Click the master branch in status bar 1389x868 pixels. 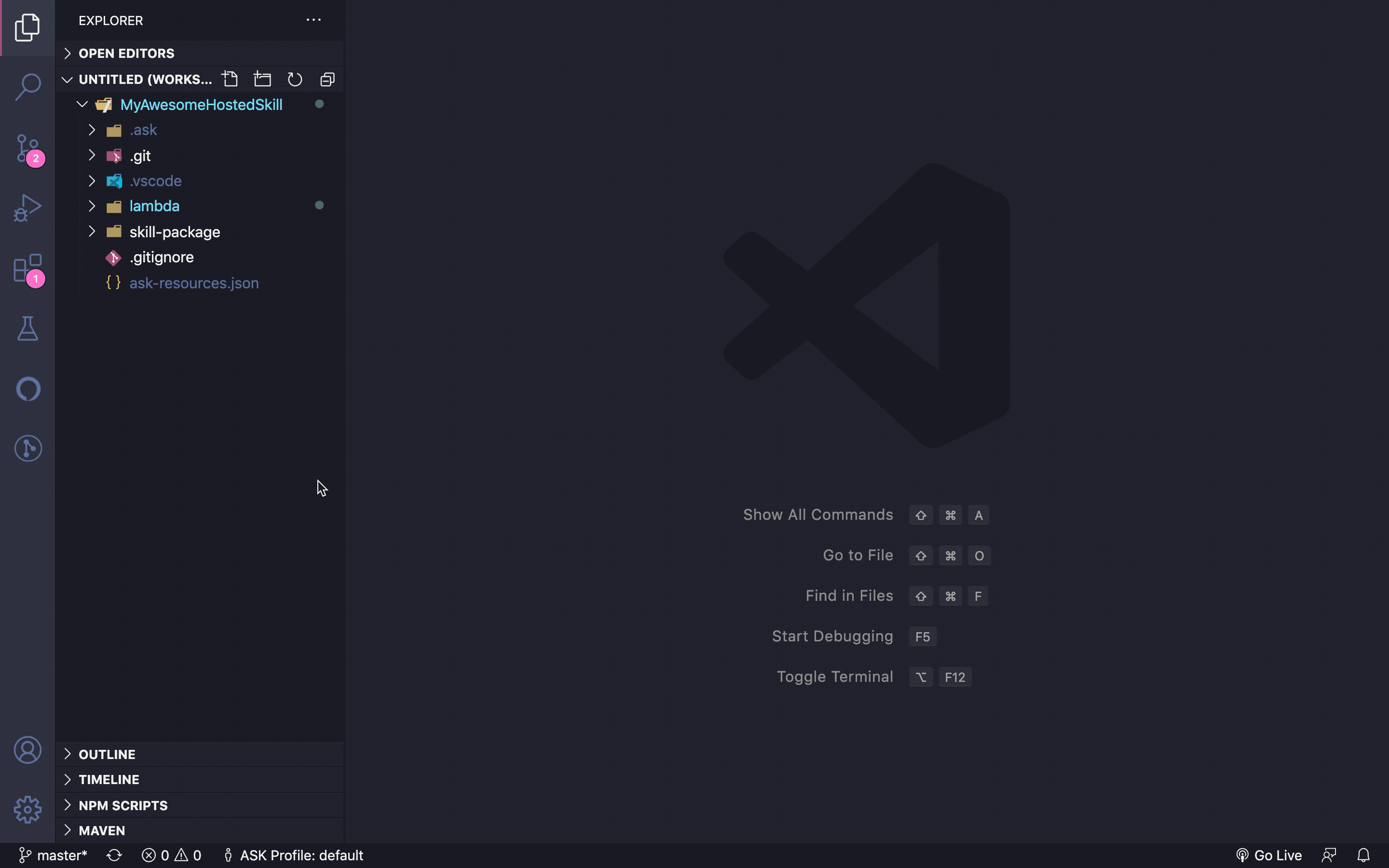54,855
